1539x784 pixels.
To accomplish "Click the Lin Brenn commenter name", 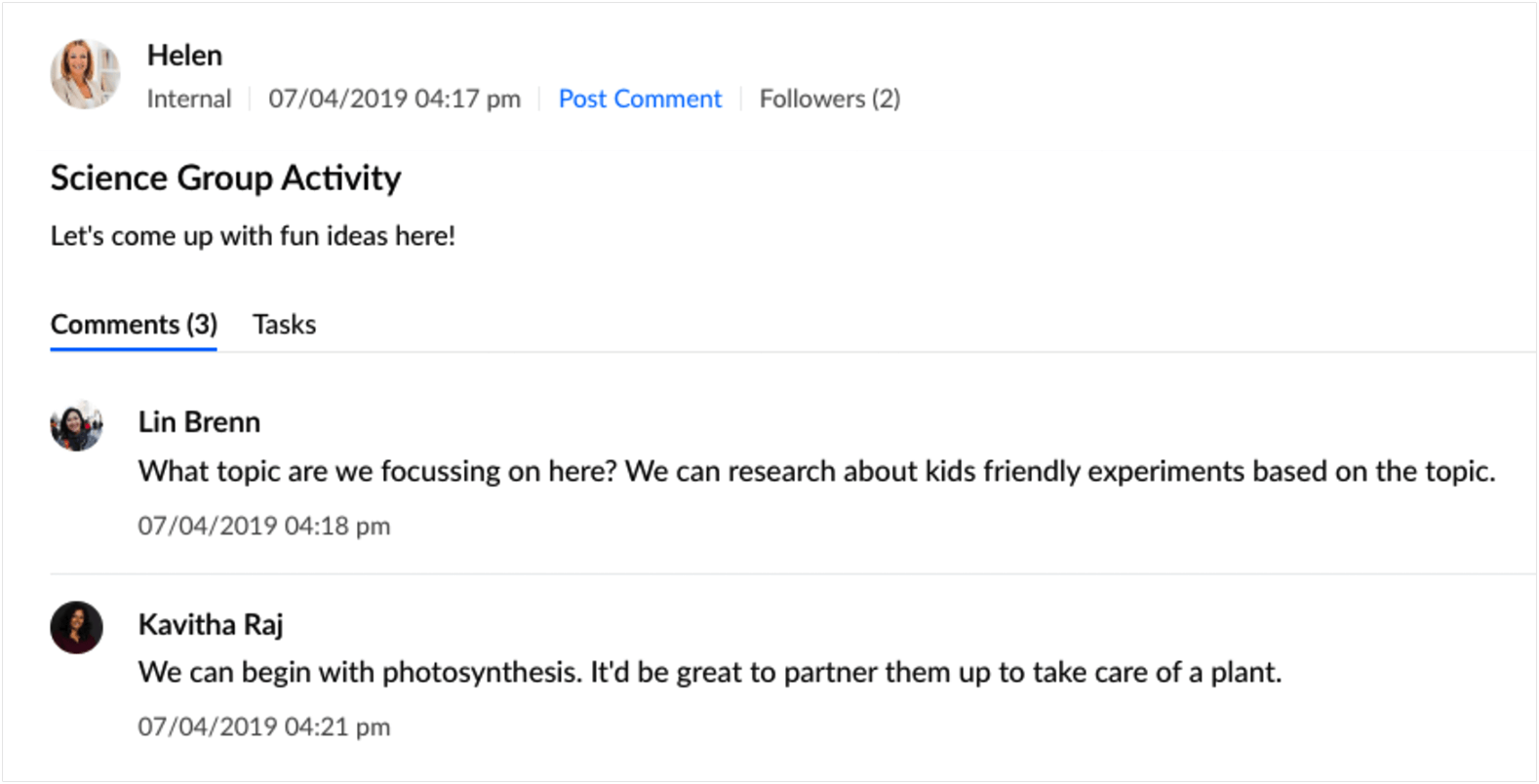I will click(199, 422).
